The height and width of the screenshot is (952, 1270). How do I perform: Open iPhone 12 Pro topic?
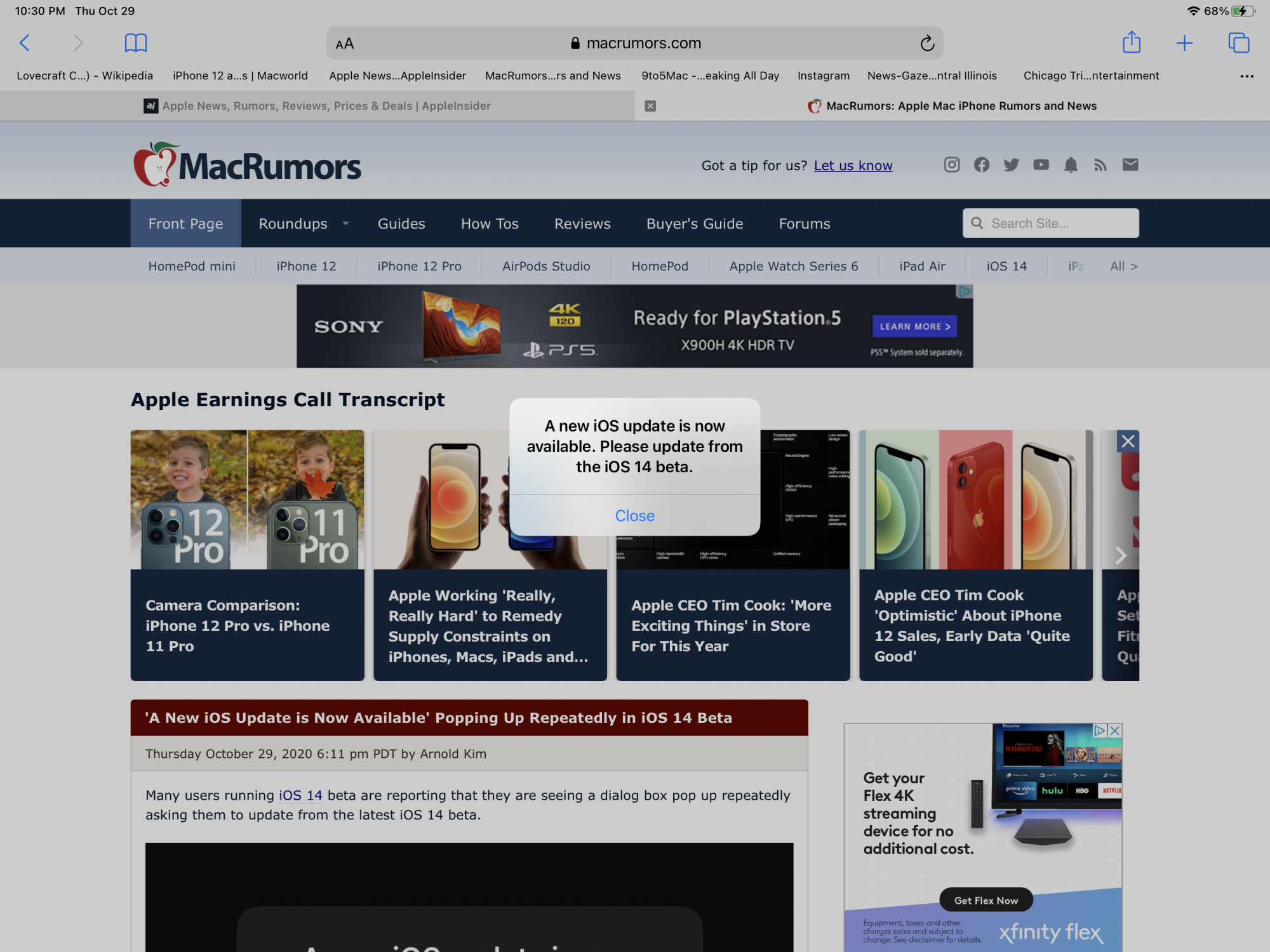coord(419,267)
